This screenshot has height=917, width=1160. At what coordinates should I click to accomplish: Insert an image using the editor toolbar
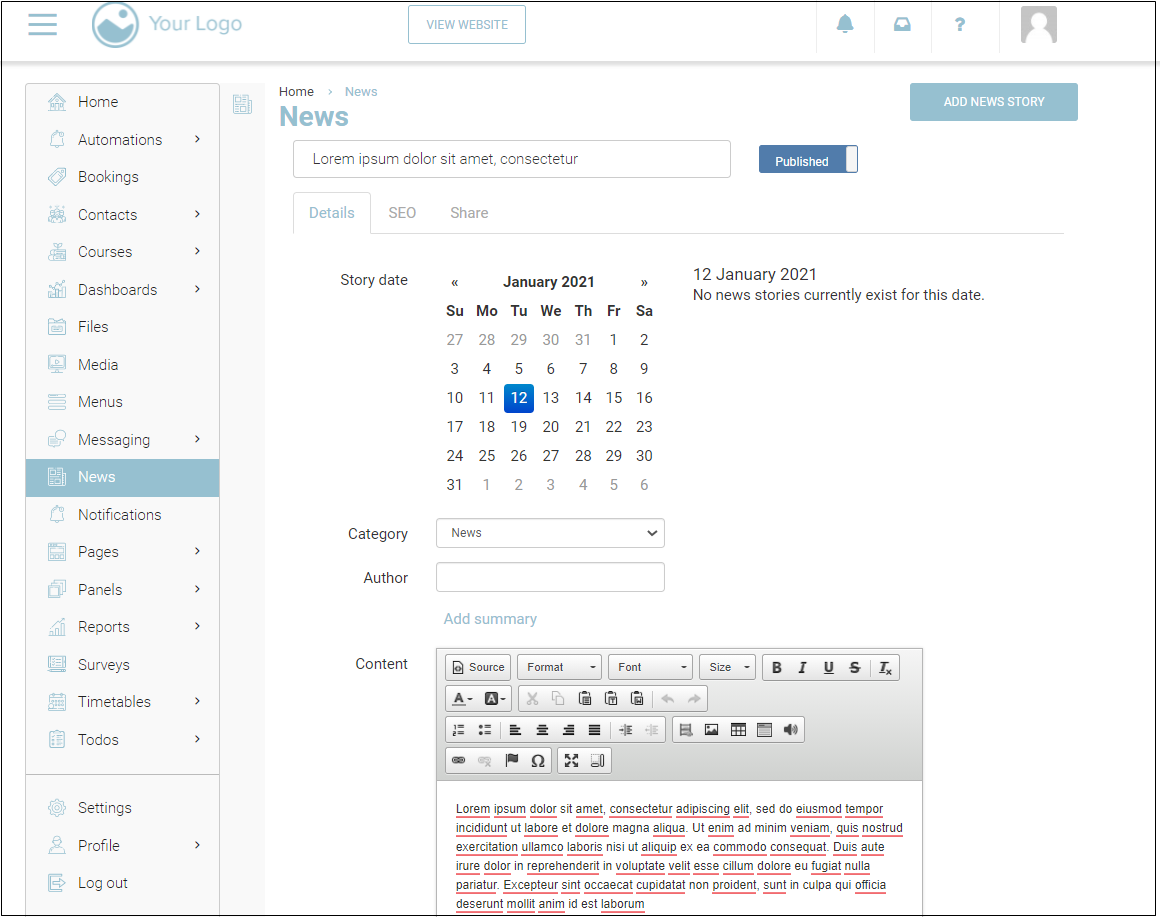[x=712, y=730]
